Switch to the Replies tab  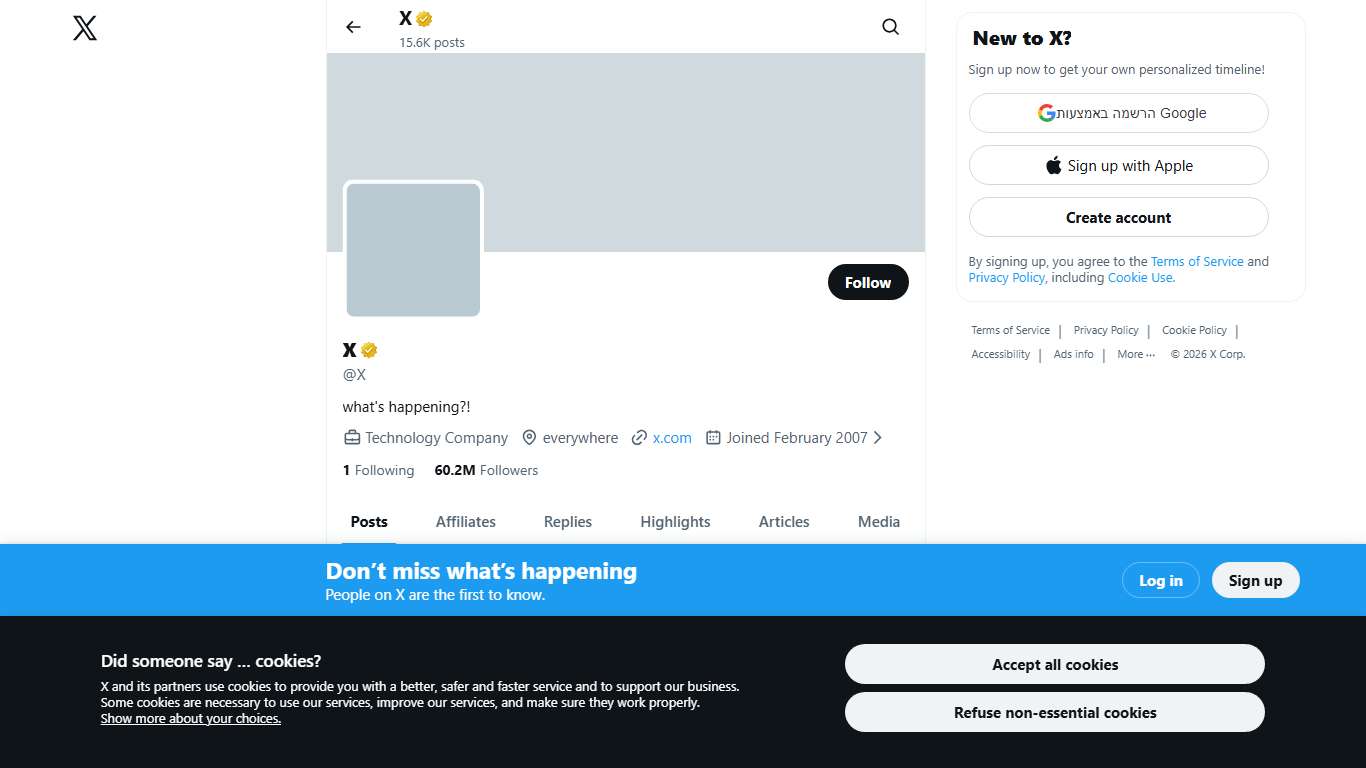click(567, 522)
